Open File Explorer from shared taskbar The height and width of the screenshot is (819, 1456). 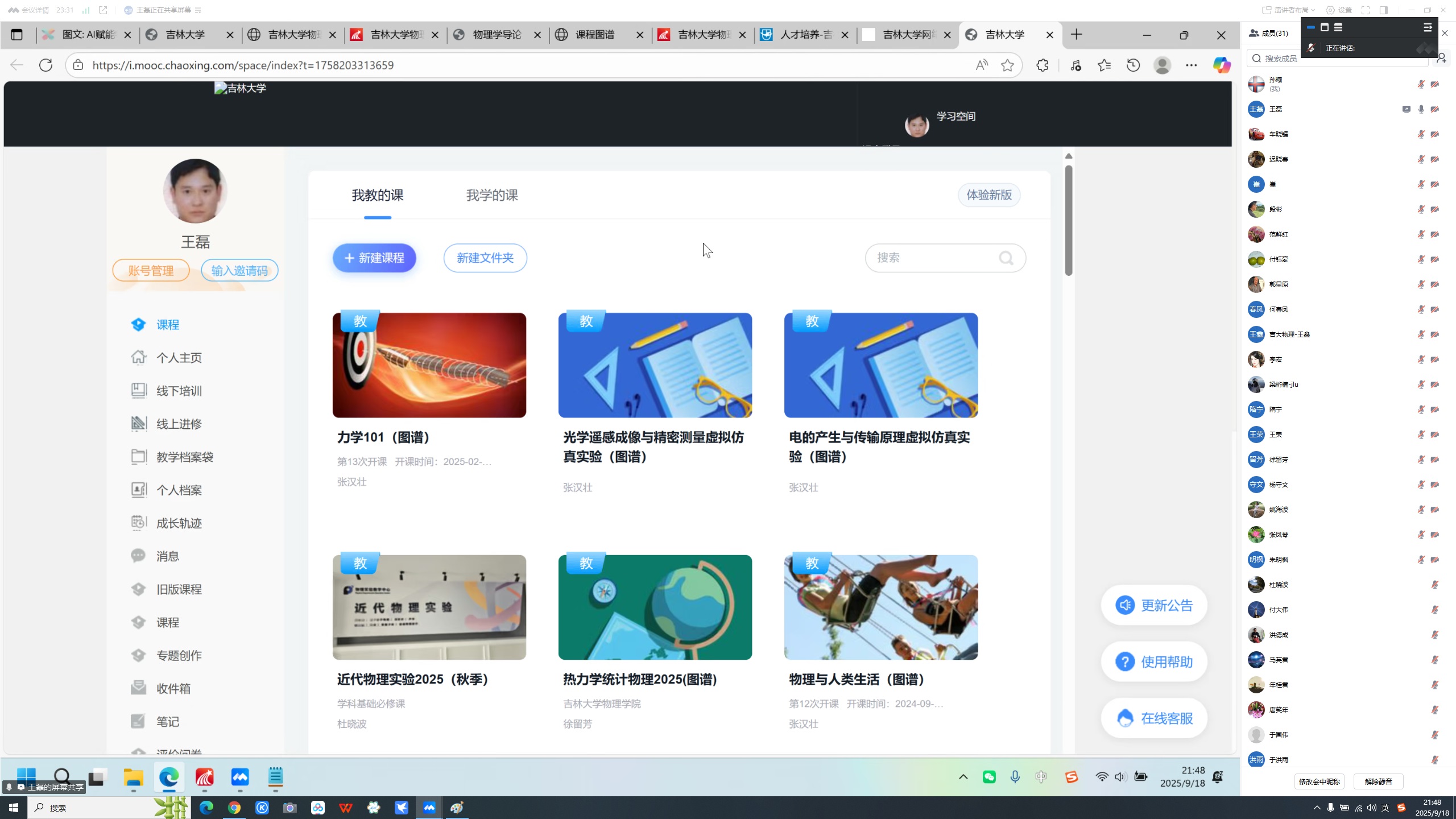coord(133,777)
